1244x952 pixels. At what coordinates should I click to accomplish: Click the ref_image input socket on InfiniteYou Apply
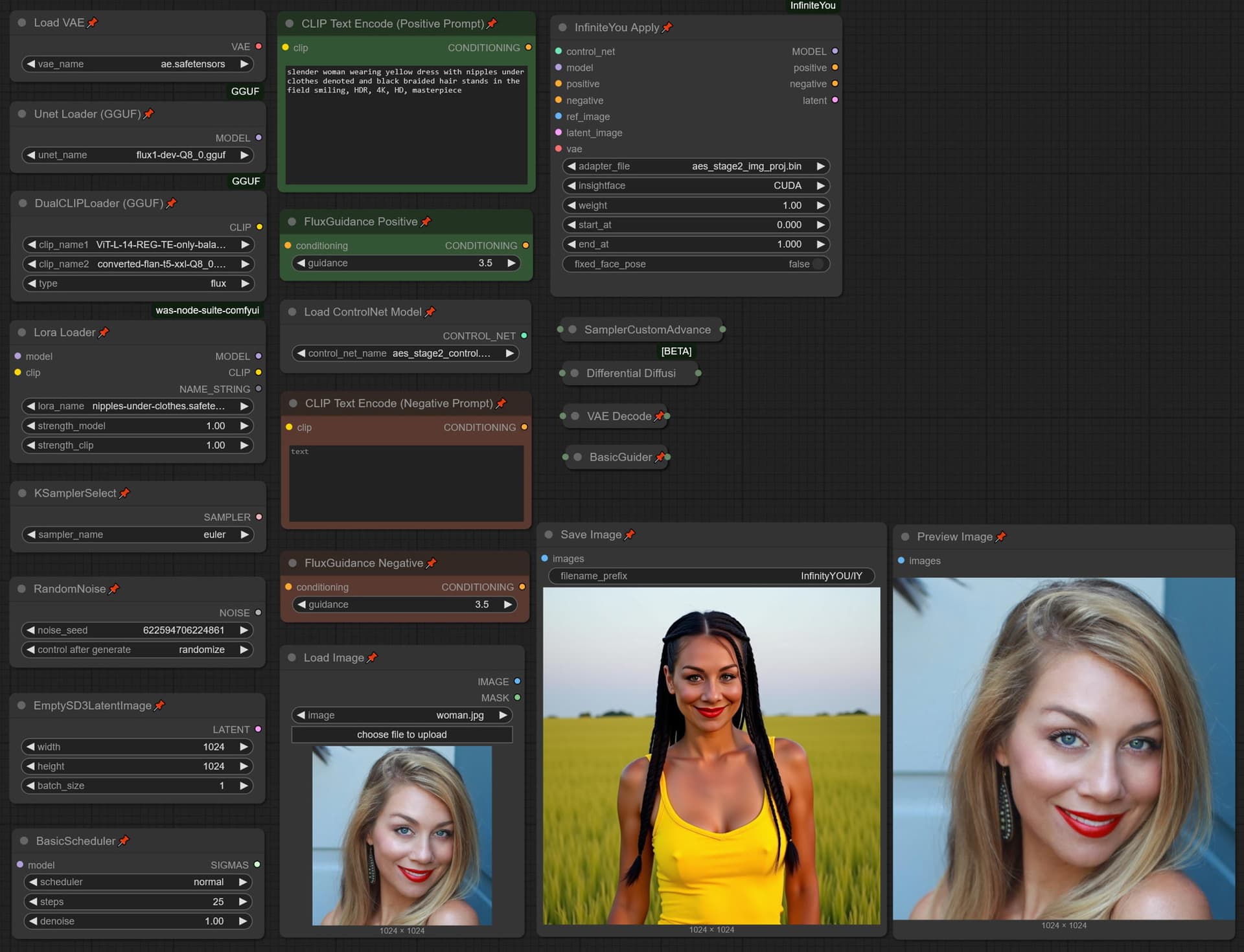click(559, 117)
